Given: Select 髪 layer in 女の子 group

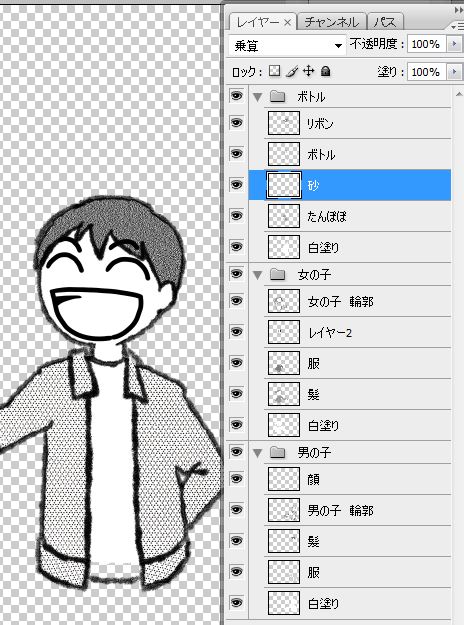Looking at the screenshot, I should point(314,395).
